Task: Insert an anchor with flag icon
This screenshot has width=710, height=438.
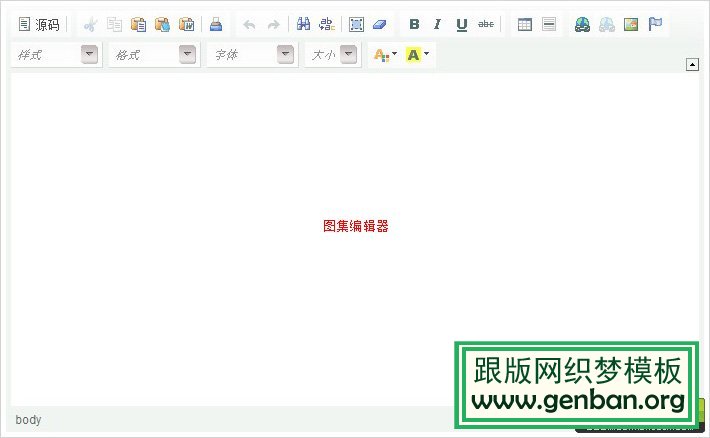Action: tap(655, 24)
